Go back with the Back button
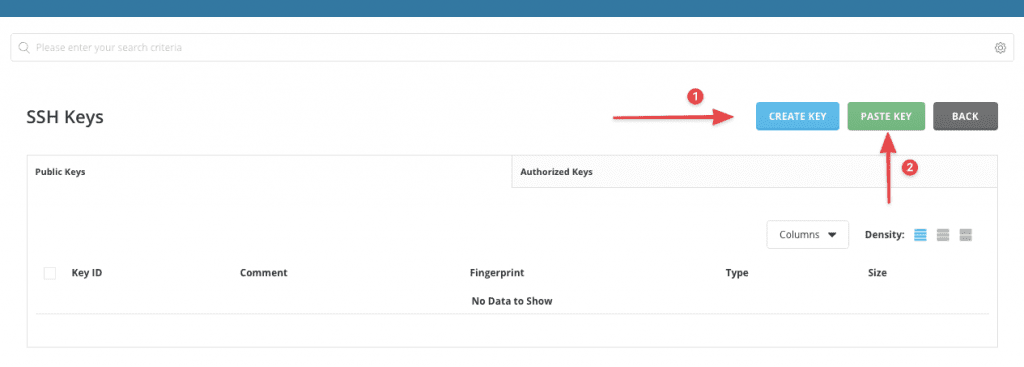The height and width of the screenshot is (367, 1024). 965,116
